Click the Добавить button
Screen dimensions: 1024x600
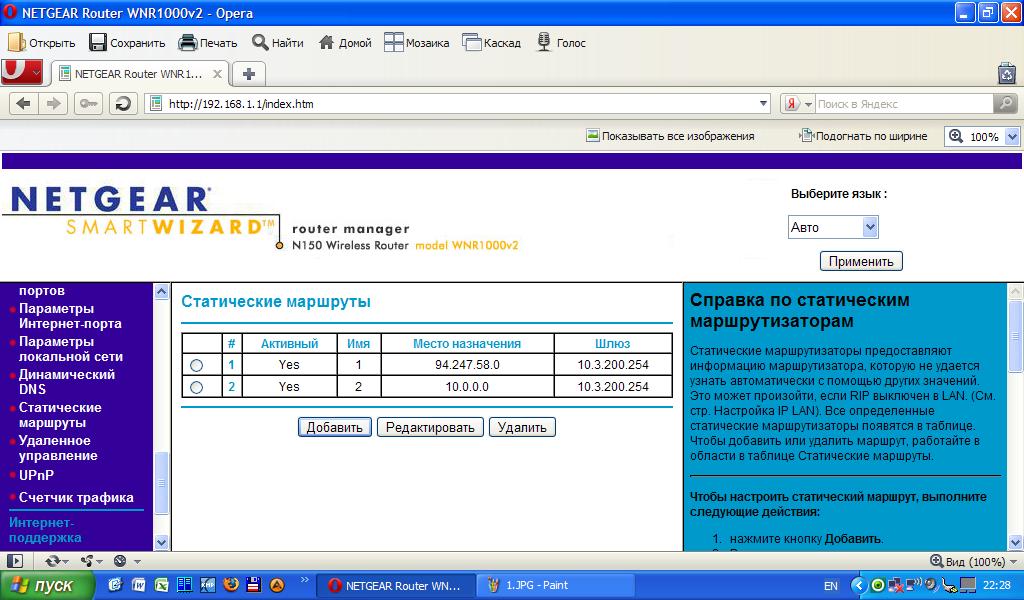[x=334, y=427]
